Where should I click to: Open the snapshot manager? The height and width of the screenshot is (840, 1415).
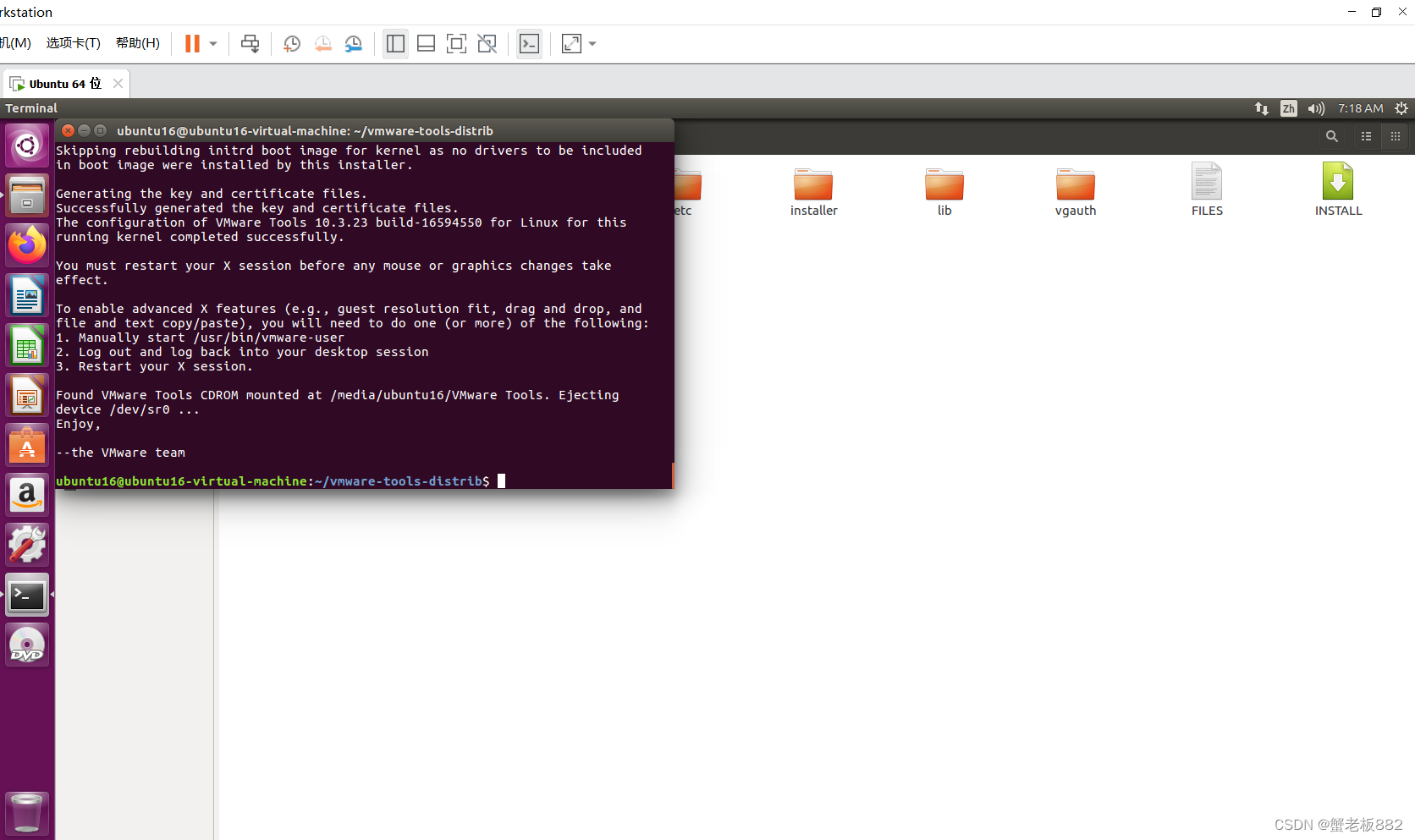point(354,44)
